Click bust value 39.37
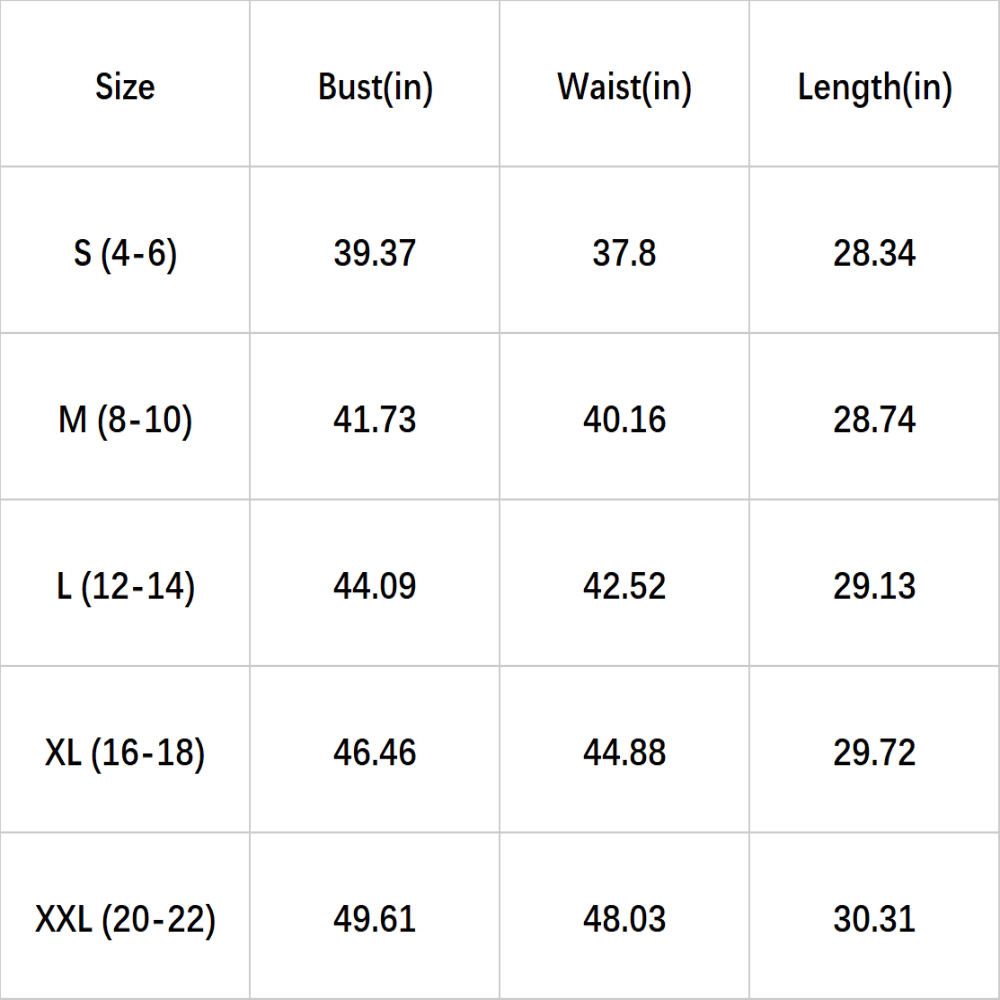 pos(375,253)
